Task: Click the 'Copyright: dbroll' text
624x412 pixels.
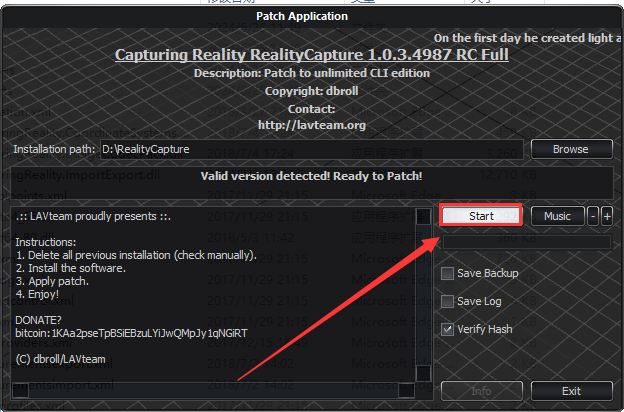Action: (312, 91)
